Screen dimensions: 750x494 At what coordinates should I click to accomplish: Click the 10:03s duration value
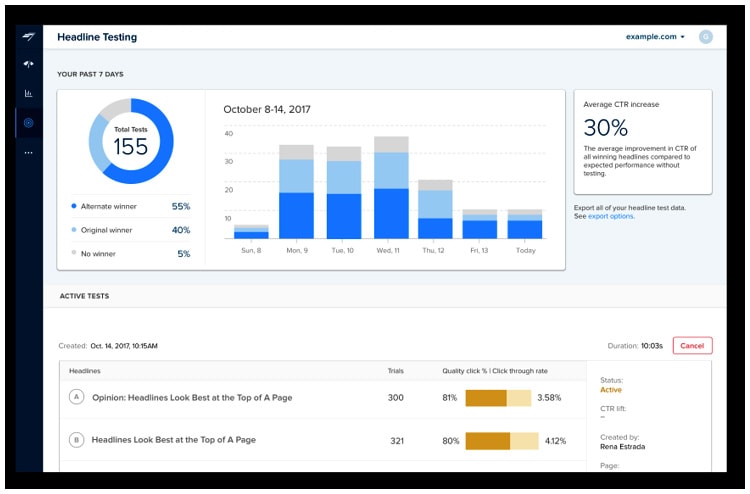coord(651,346)
